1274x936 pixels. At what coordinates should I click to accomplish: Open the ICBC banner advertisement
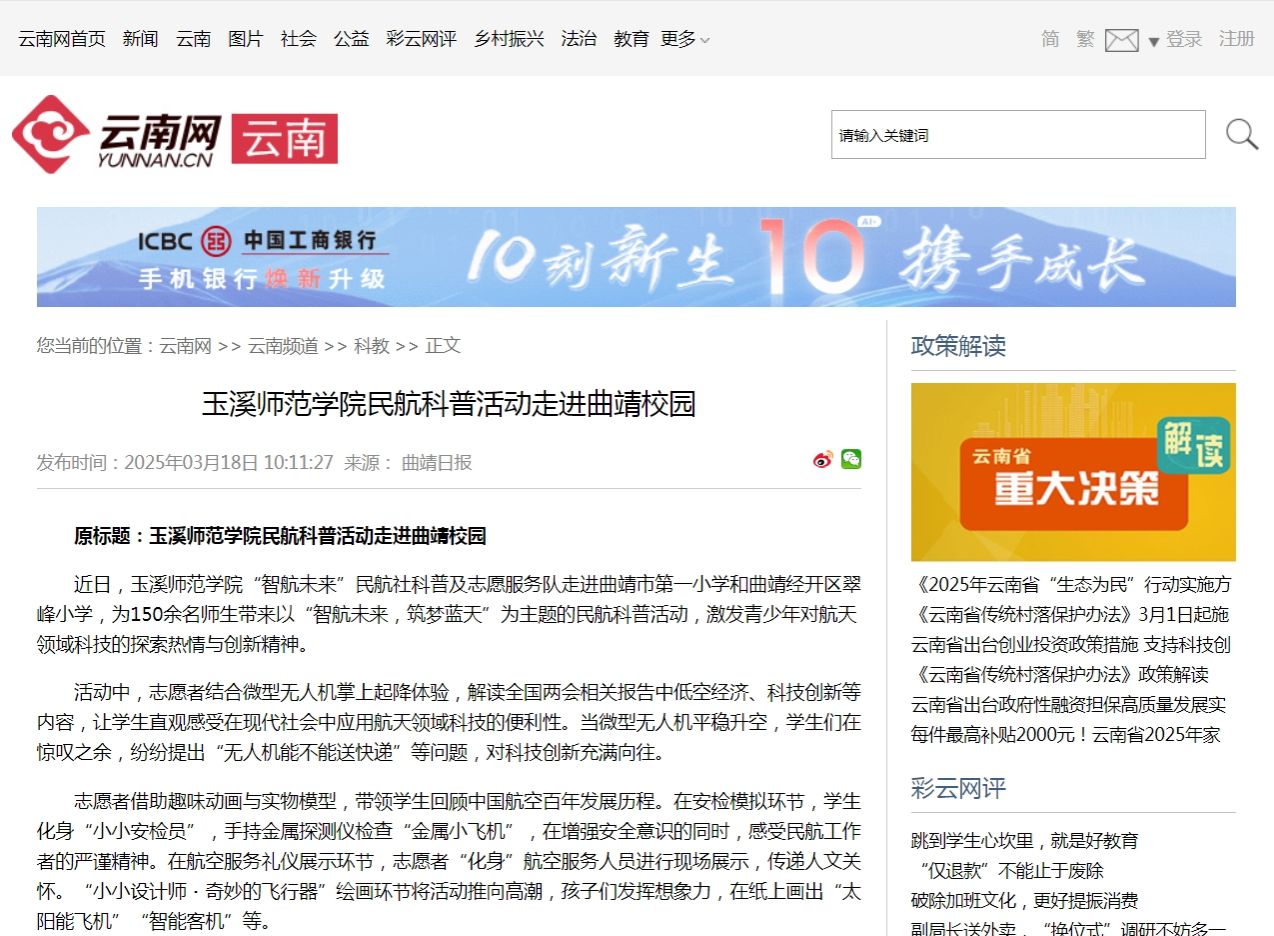tap(636, 257)
